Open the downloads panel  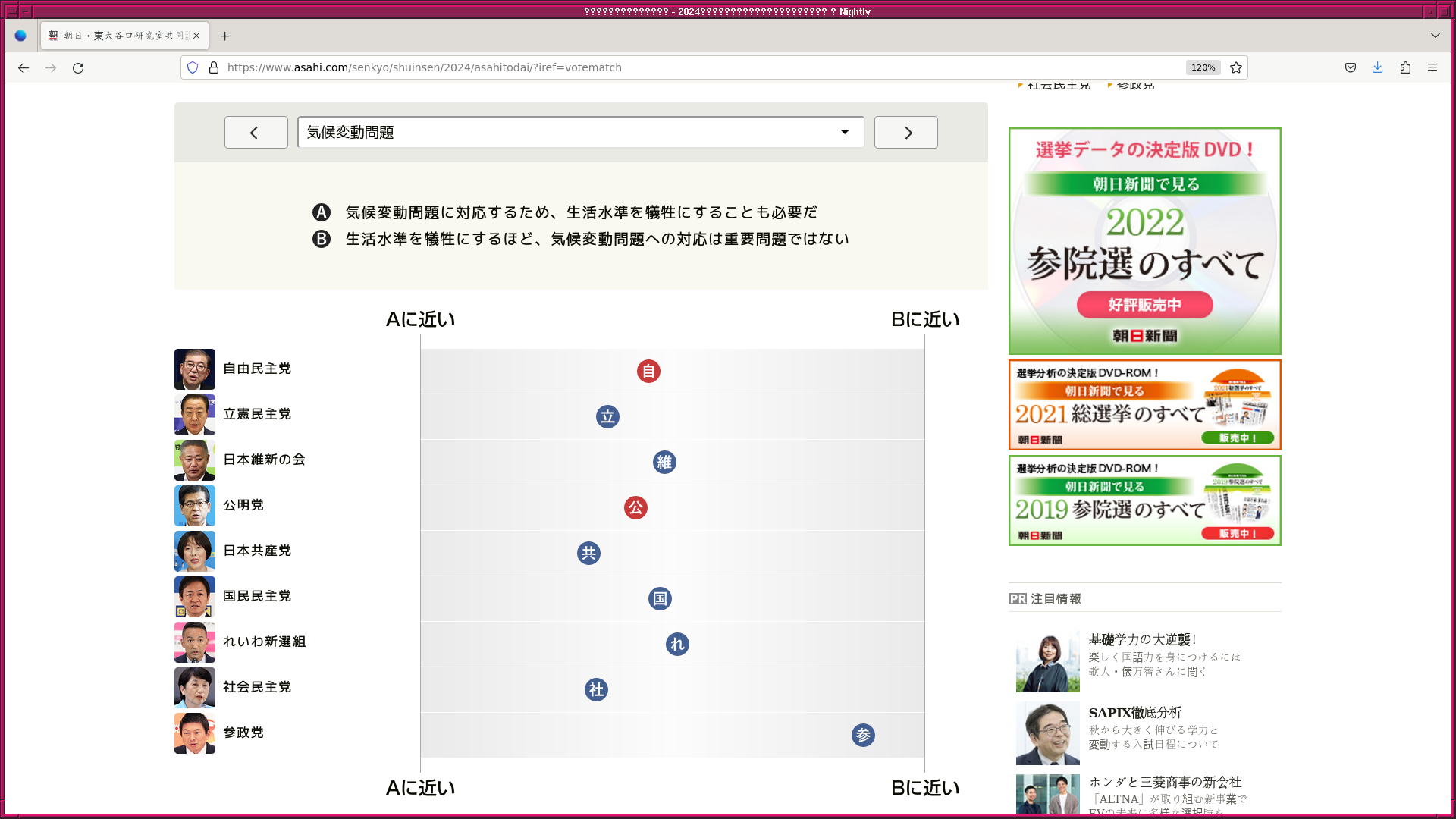pos(1378,67)
